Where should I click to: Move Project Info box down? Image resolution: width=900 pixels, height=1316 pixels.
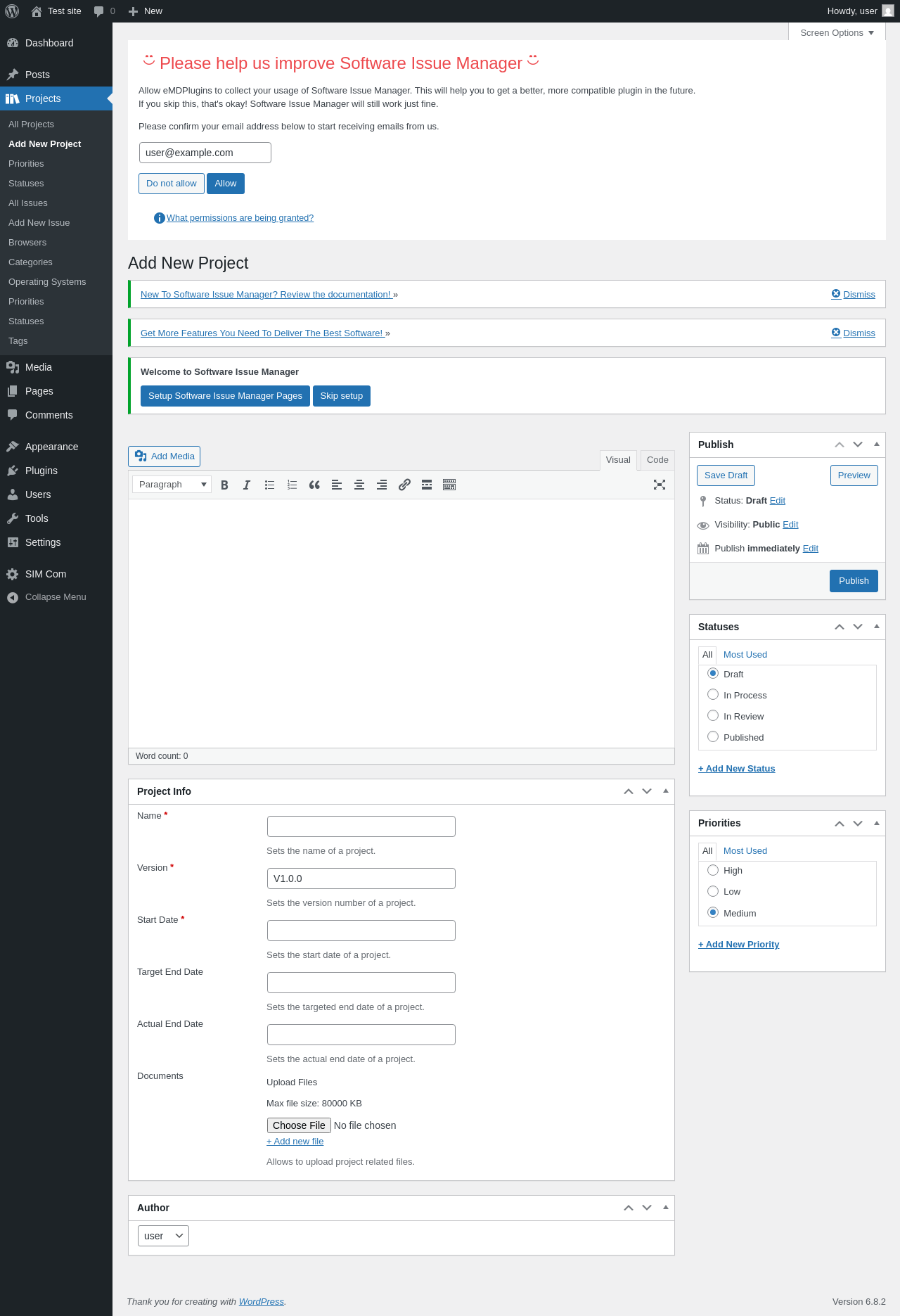647,791
